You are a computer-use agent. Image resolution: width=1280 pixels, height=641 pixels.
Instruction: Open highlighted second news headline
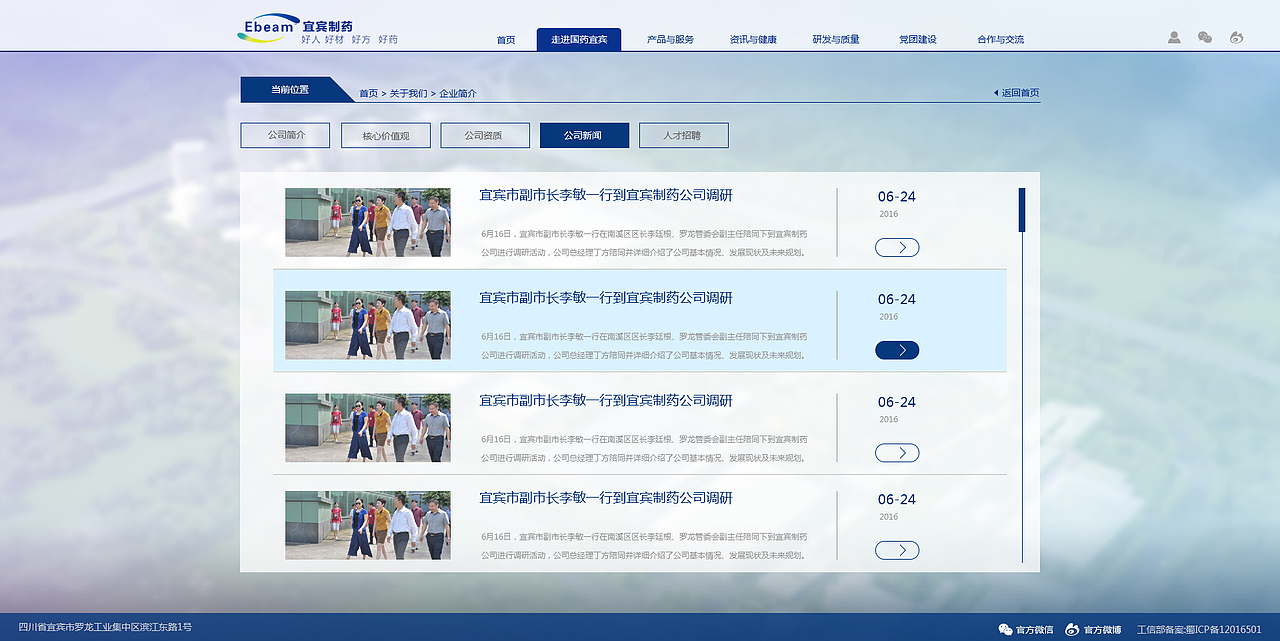pyautogui.click(x=606, y=298)
